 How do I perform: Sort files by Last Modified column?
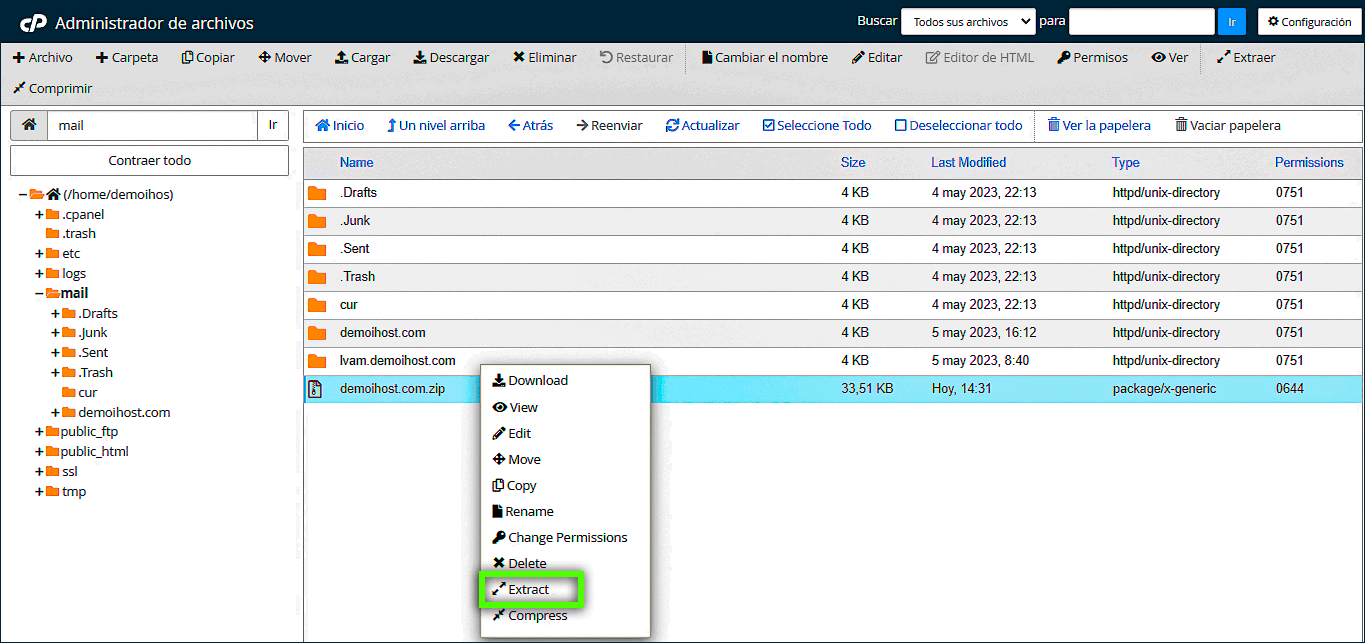point(968,163)
